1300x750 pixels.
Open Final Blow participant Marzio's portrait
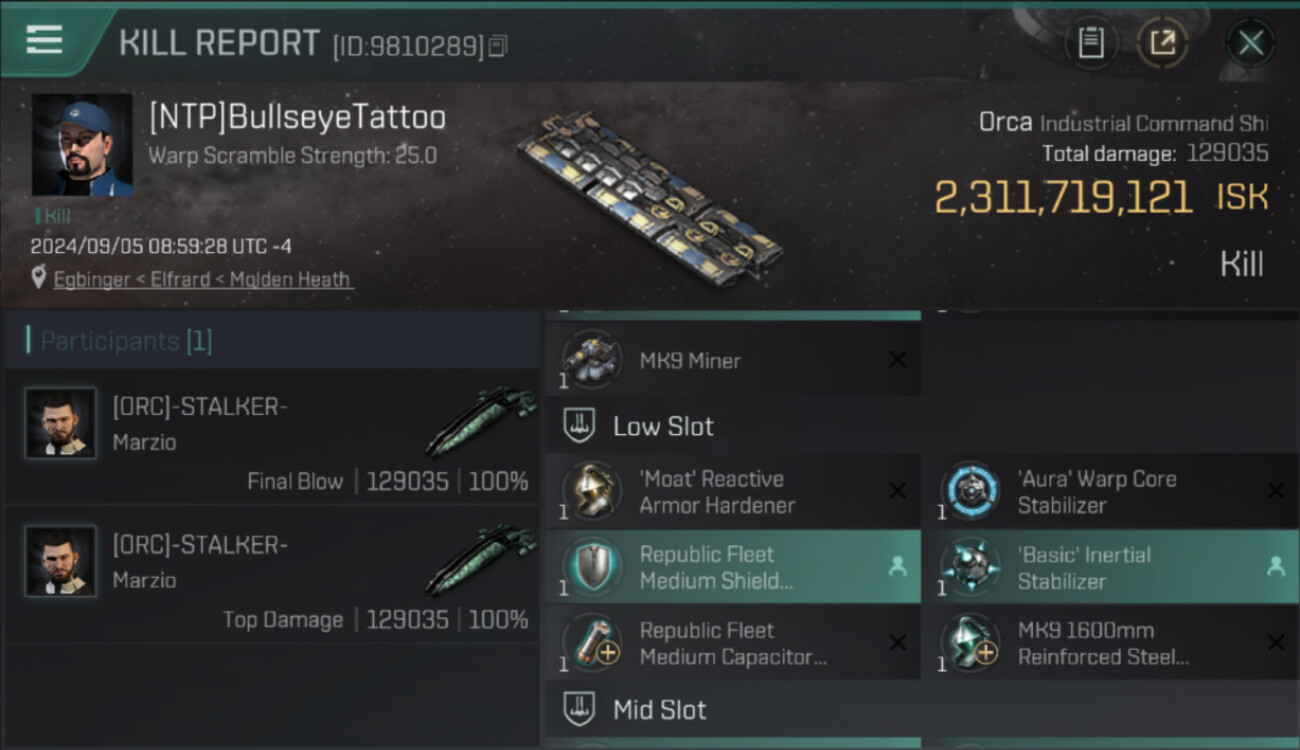(x=61, y=423)
